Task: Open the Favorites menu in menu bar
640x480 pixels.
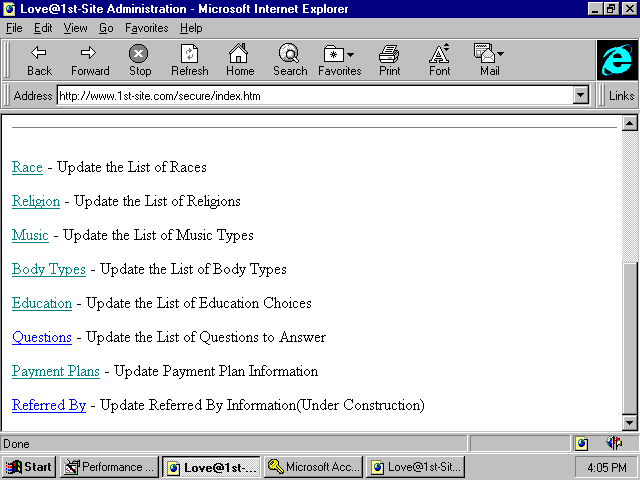Action: coord(147,28)
